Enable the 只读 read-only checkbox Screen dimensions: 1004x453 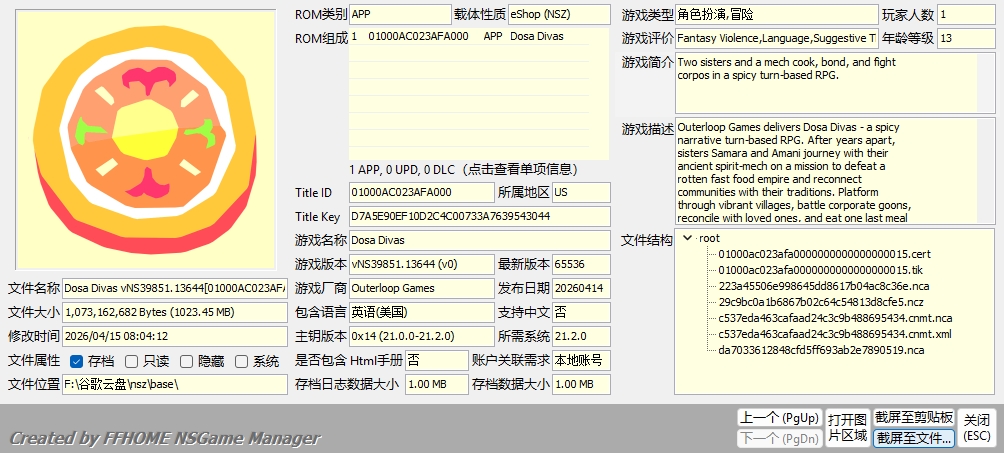point(133,361)
